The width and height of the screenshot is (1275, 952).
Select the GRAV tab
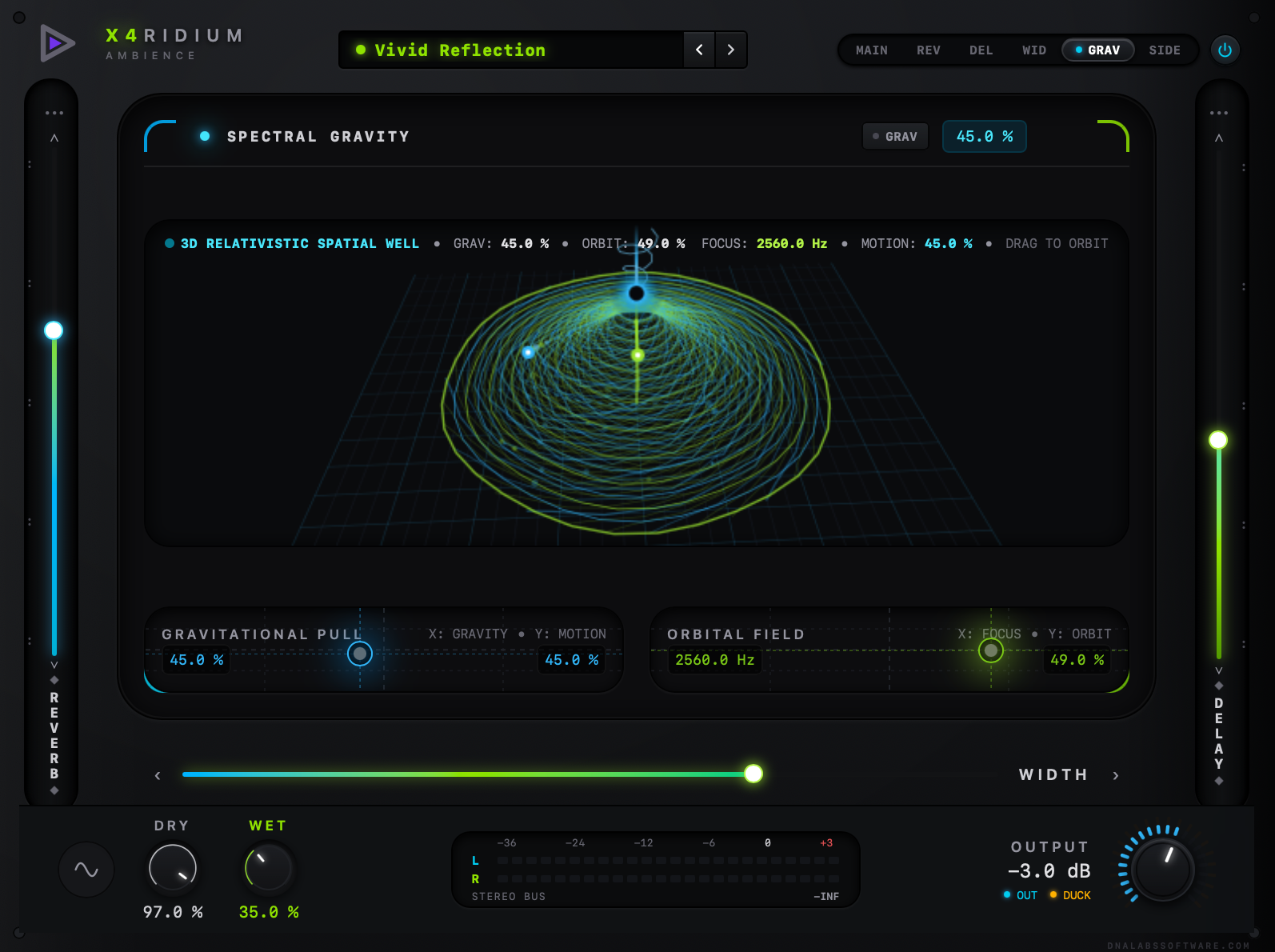click(x=1097, y=50)
